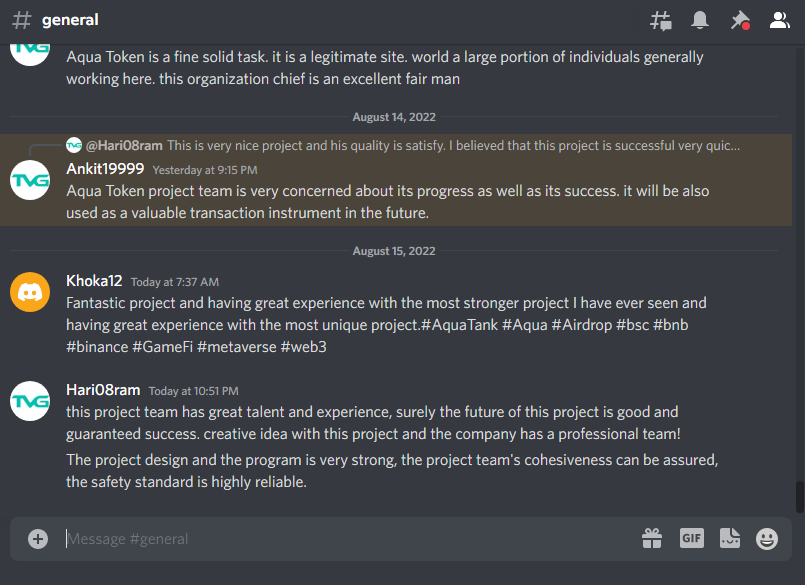Click Ankit19999's TVG avatar
This screenshot has height=585, width=805.
coord(30,180)
